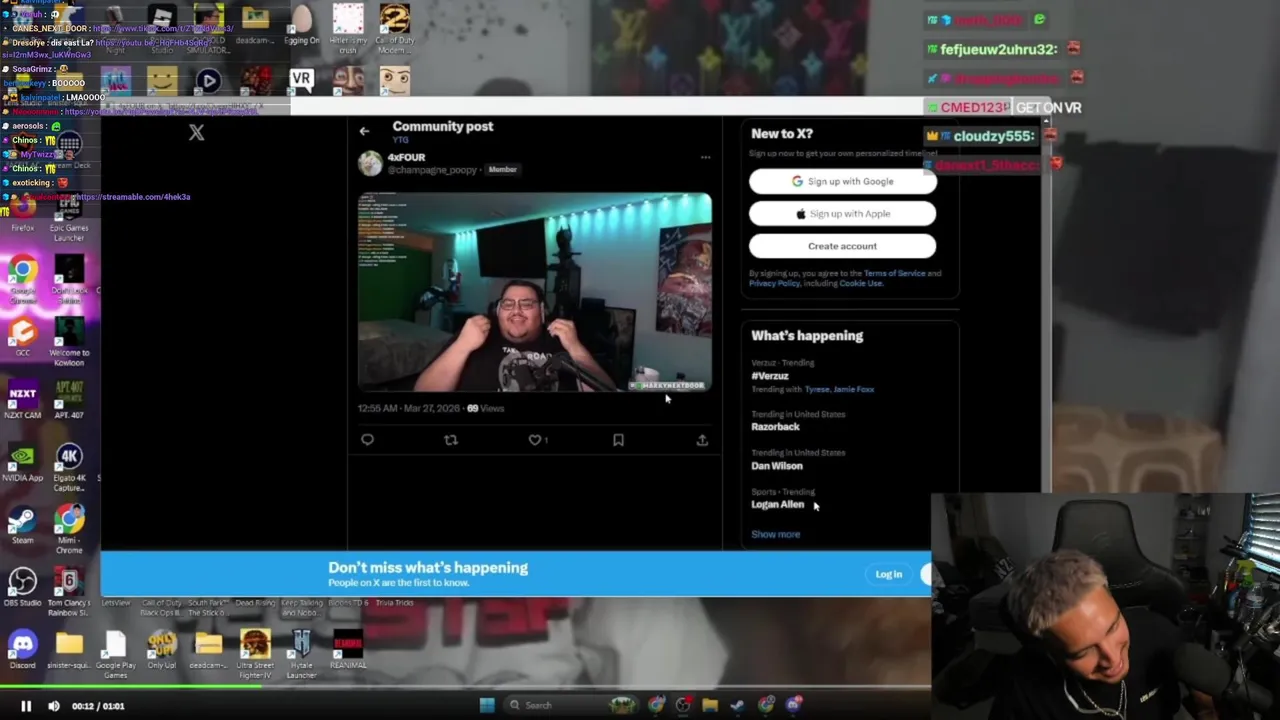
Task: Open Discord from the taskbar
Action: pyautogui.click(x=793, y=705)
